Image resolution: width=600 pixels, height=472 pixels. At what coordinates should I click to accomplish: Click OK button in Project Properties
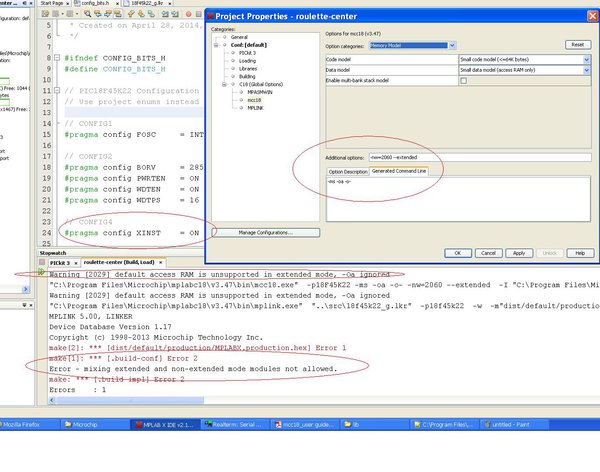pos(458,253)
